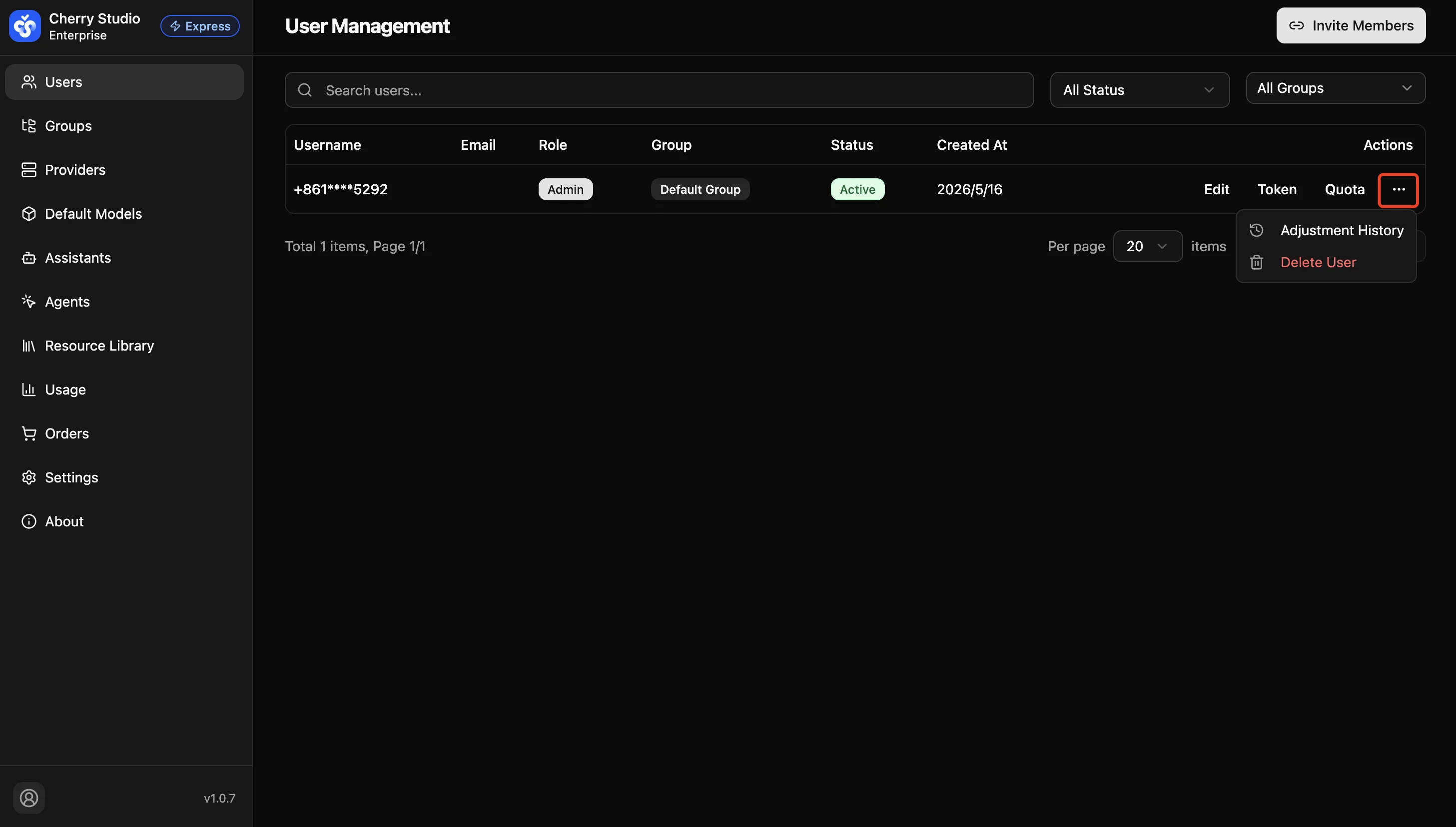Viewport: 1456px width, 827px height.
Task: Open the Orders sidebar page
Action: [x=124, y=433]
